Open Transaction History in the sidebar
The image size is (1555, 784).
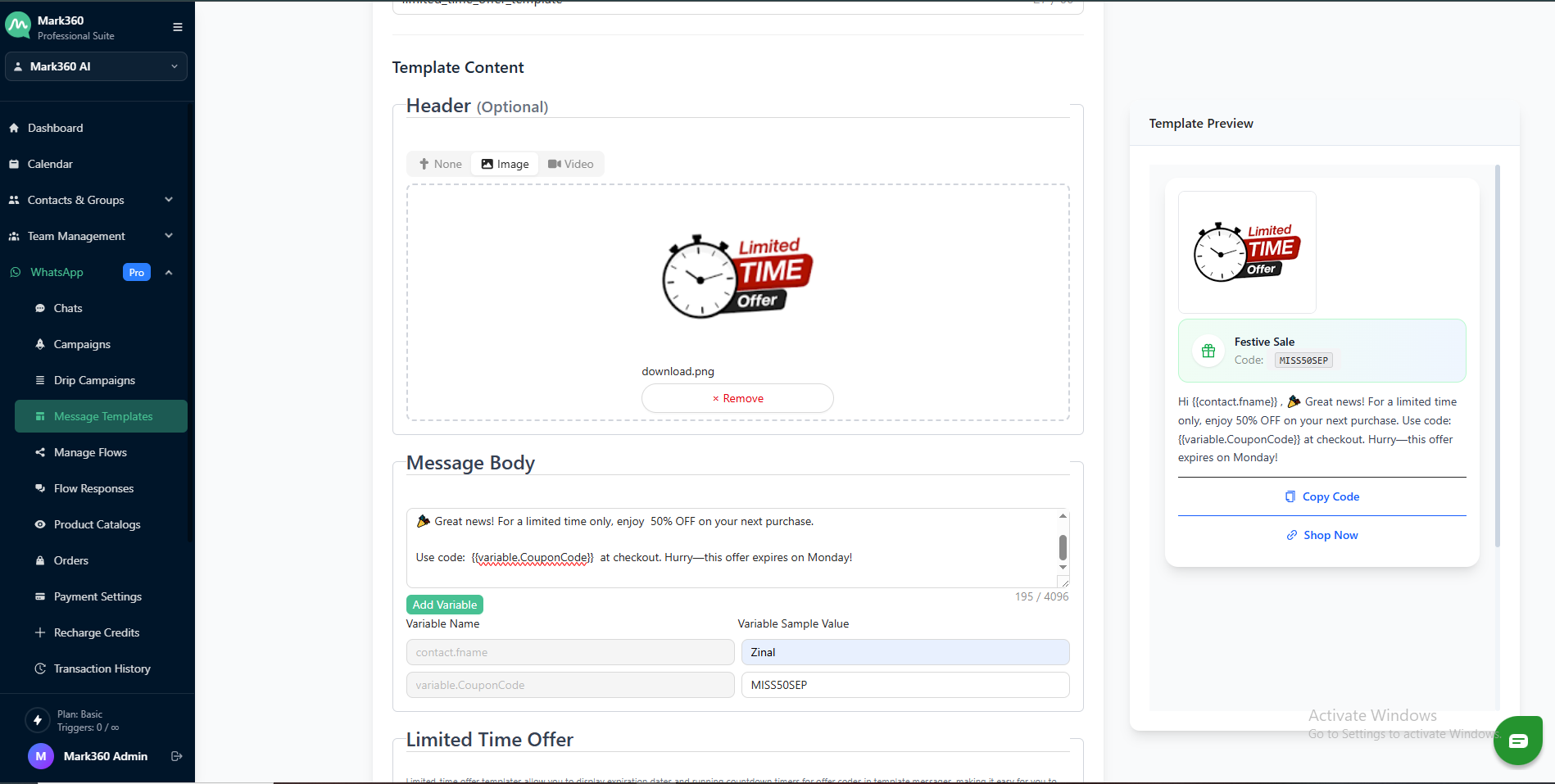tap(102, 668)
